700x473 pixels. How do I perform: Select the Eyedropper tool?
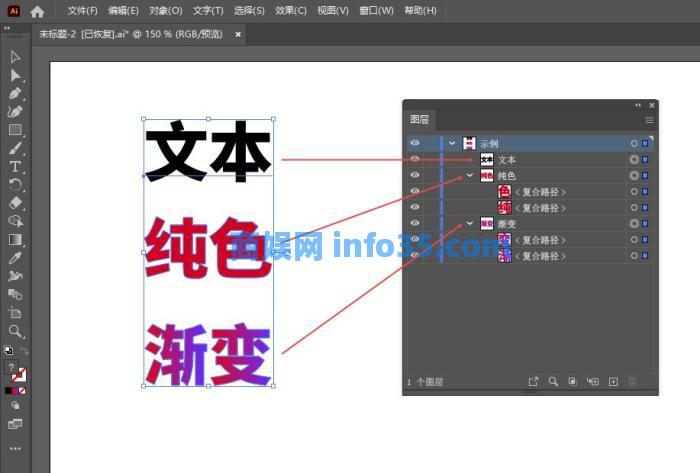pyautogui.click(x=15, y=258)
